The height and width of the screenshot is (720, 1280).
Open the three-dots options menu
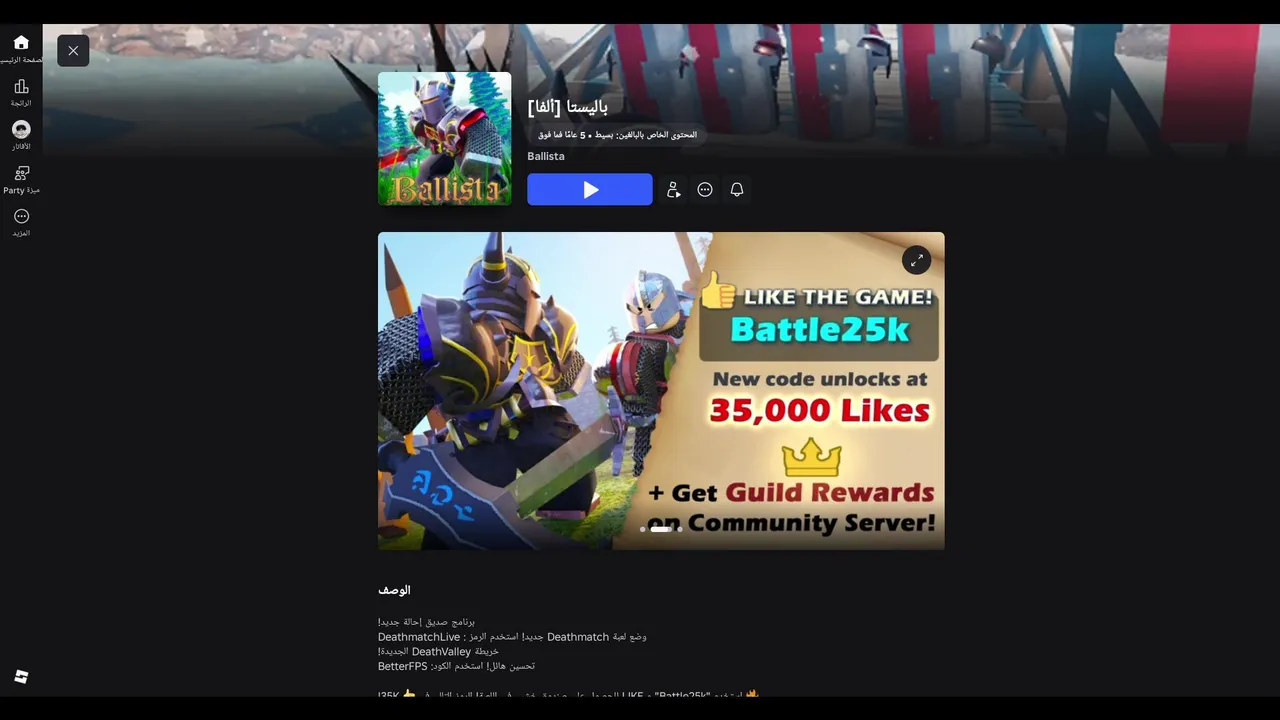coord(705,190)
